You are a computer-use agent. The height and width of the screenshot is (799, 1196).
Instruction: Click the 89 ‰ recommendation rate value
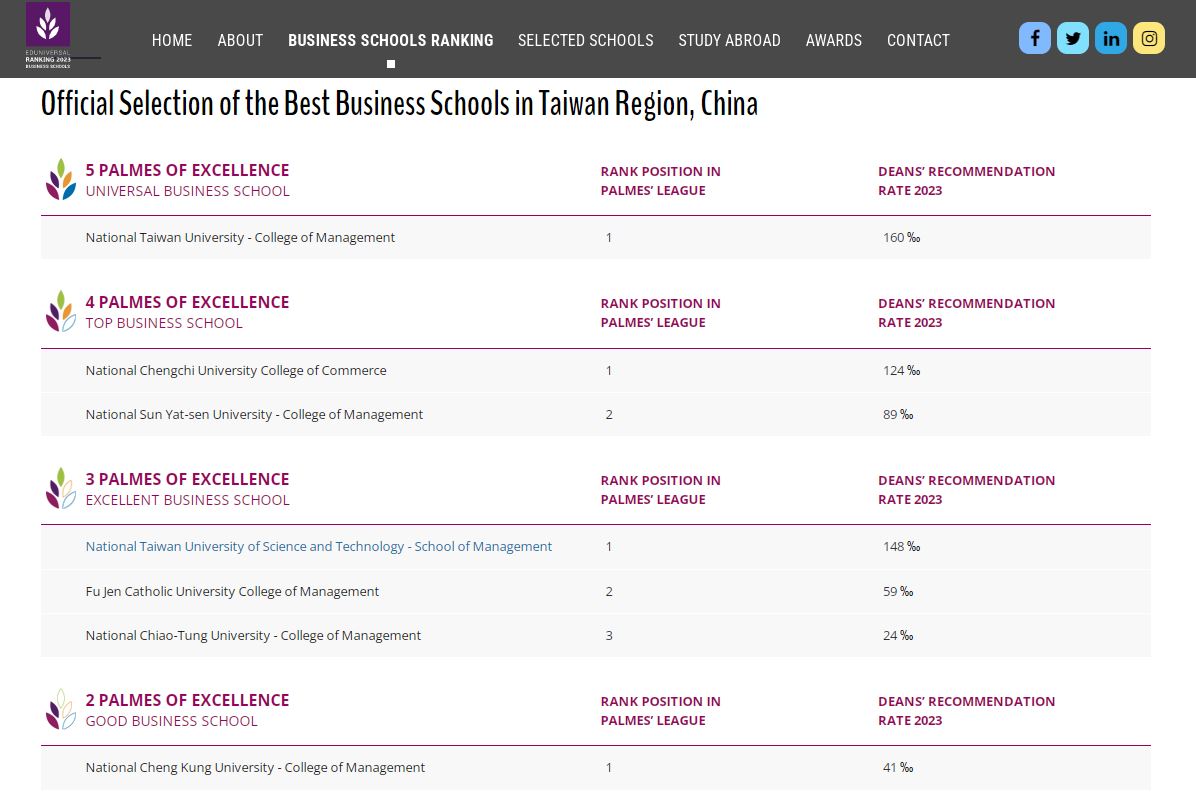click(x=898, y=415)
